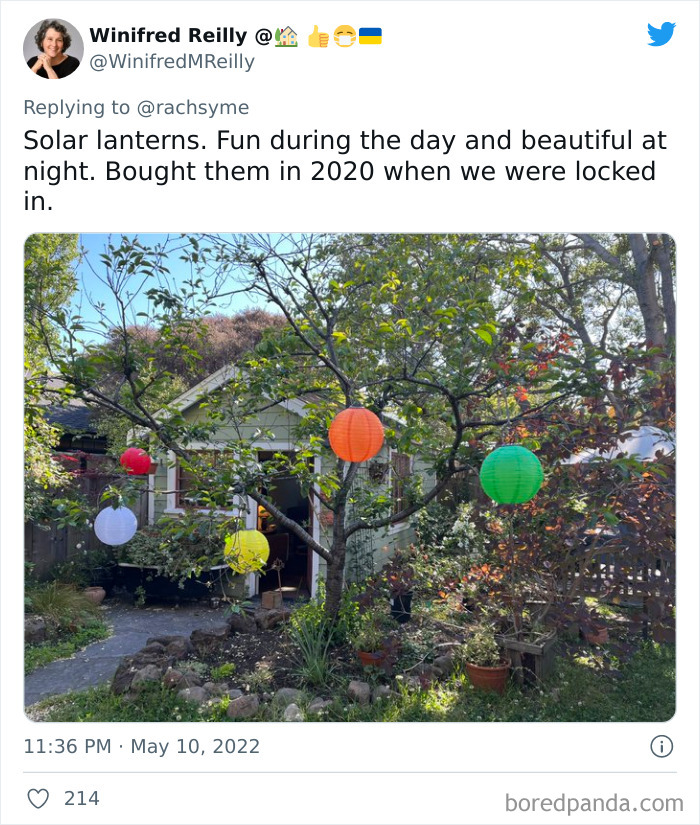Screen dimensions: 700x825
Task: Open the Winifred Reilly display name
Action: click(168, 36)
